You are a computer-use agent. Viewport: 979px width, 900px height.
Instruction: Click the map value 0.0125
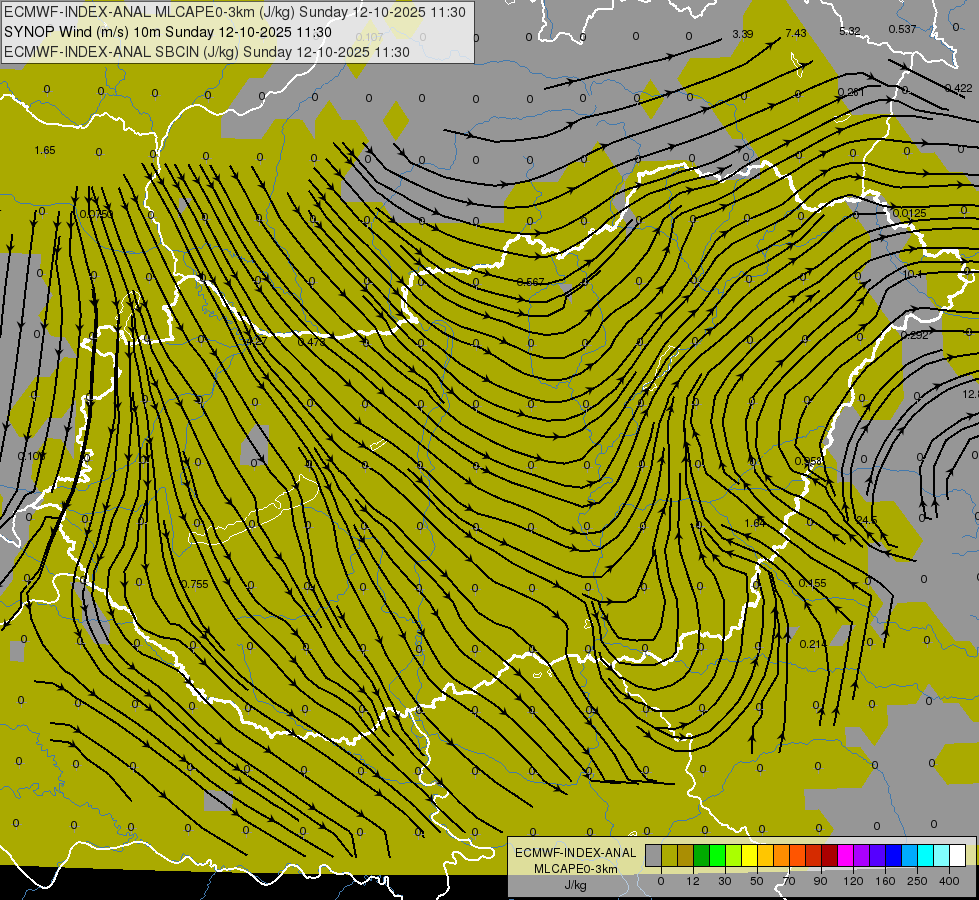[909, 213]
